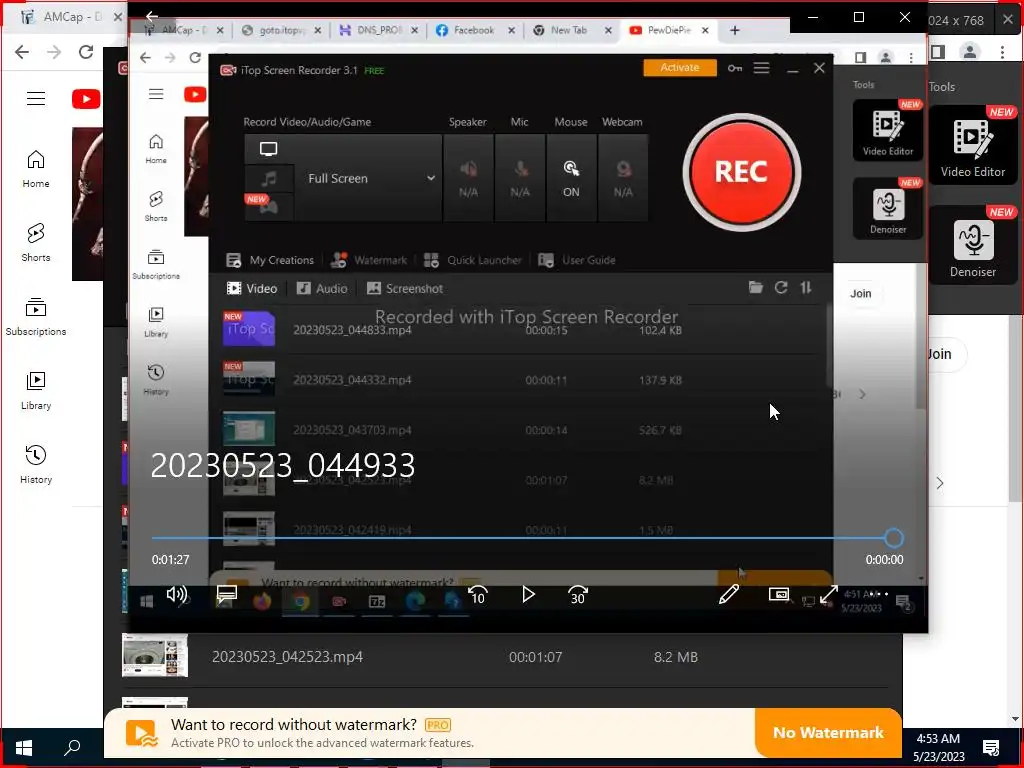The image size is (1024, 768).
Task: Click the seek bar thumb at the end
Action: coord(893,538)
